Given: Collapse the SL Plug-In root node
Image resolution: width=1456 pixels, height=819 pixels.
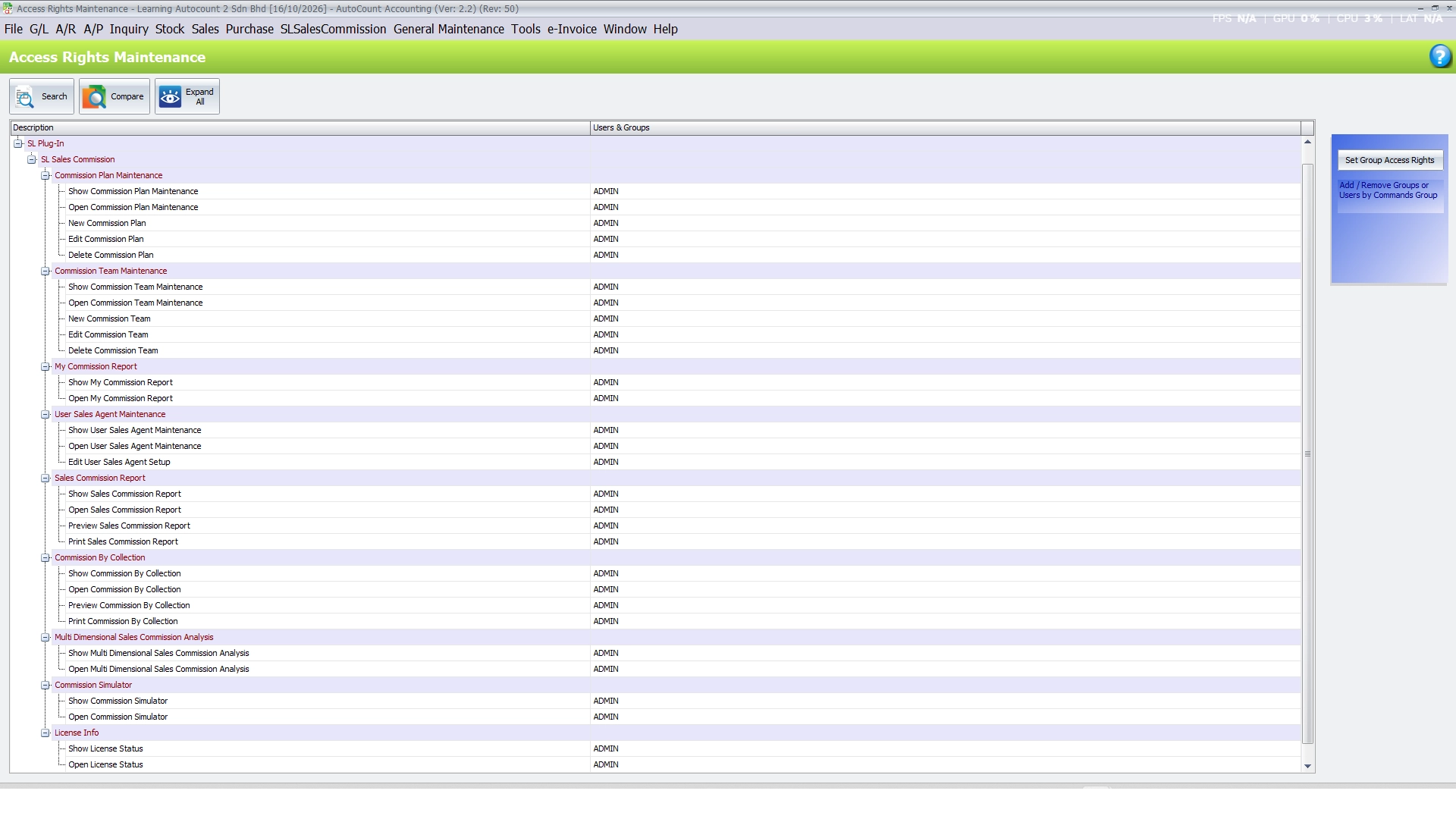Looking at the screenshot, I should 18,143.
